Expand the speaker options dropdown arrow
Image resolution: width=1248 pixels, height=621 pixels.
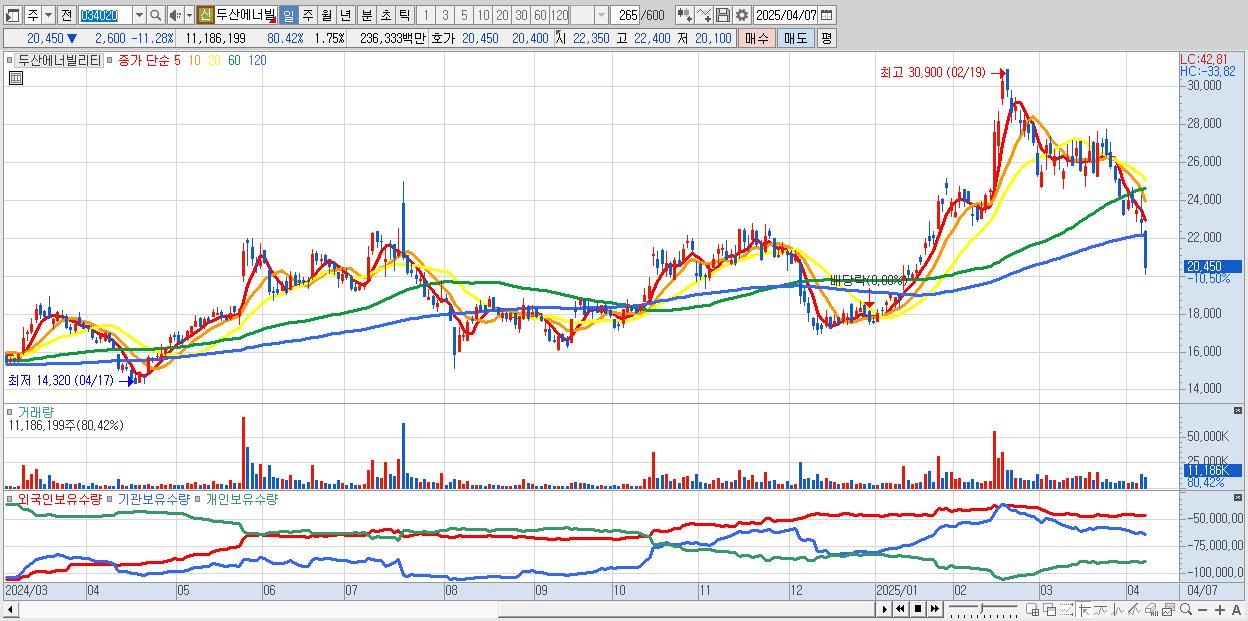point(189,15)
